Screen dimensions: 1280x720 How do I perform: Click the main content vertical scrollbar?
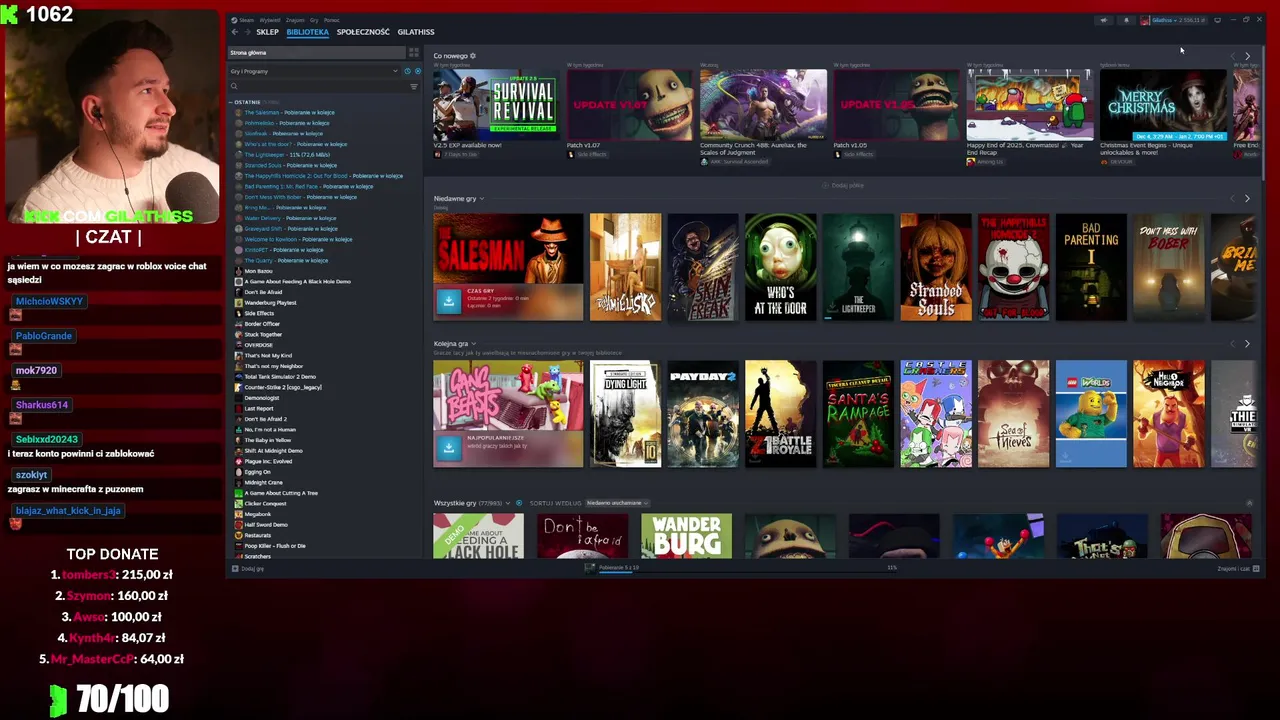(1263, 115)
